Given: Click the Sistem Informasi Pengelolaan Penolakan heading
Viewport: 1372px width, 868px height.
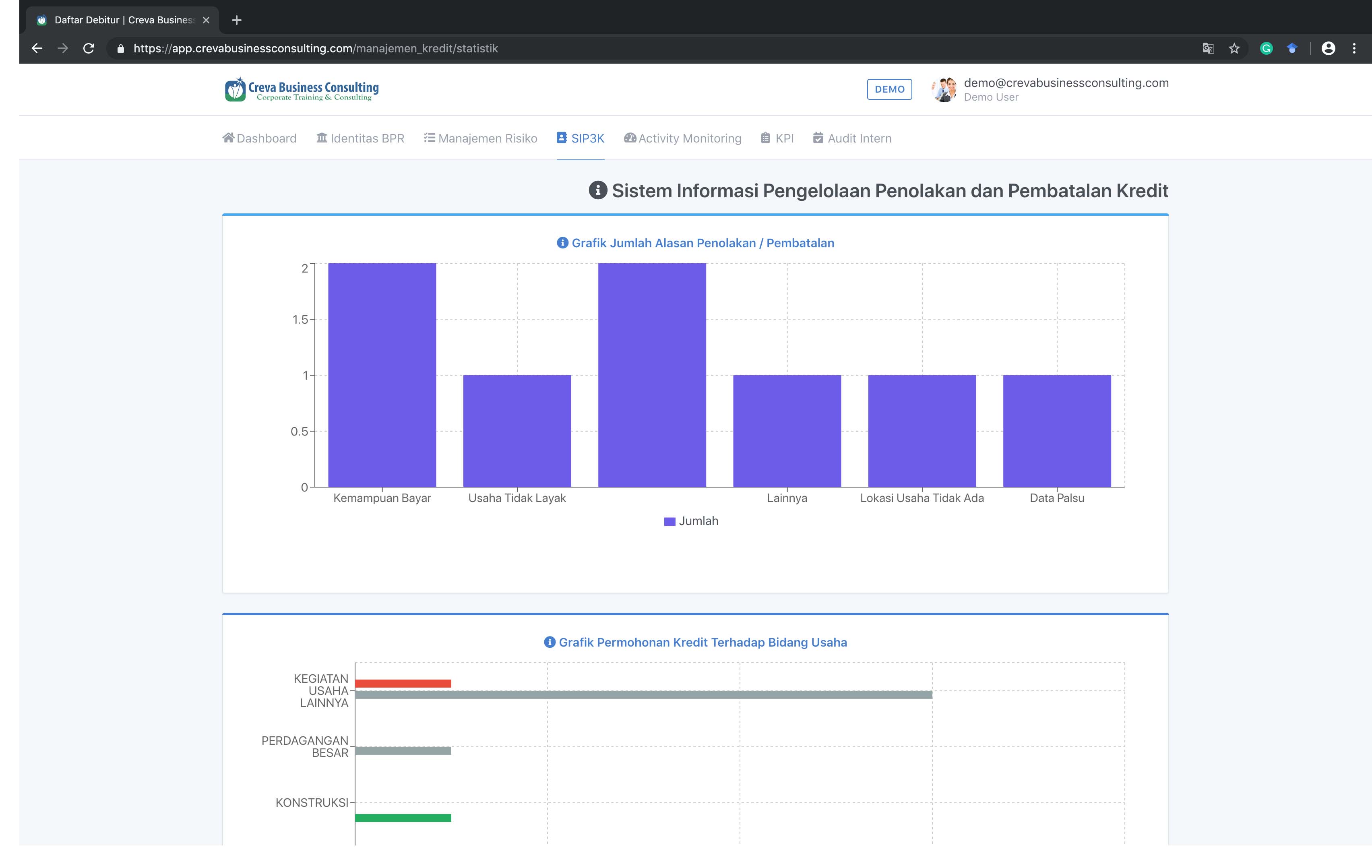Looking at the screenshot, I should pos(890,190).
